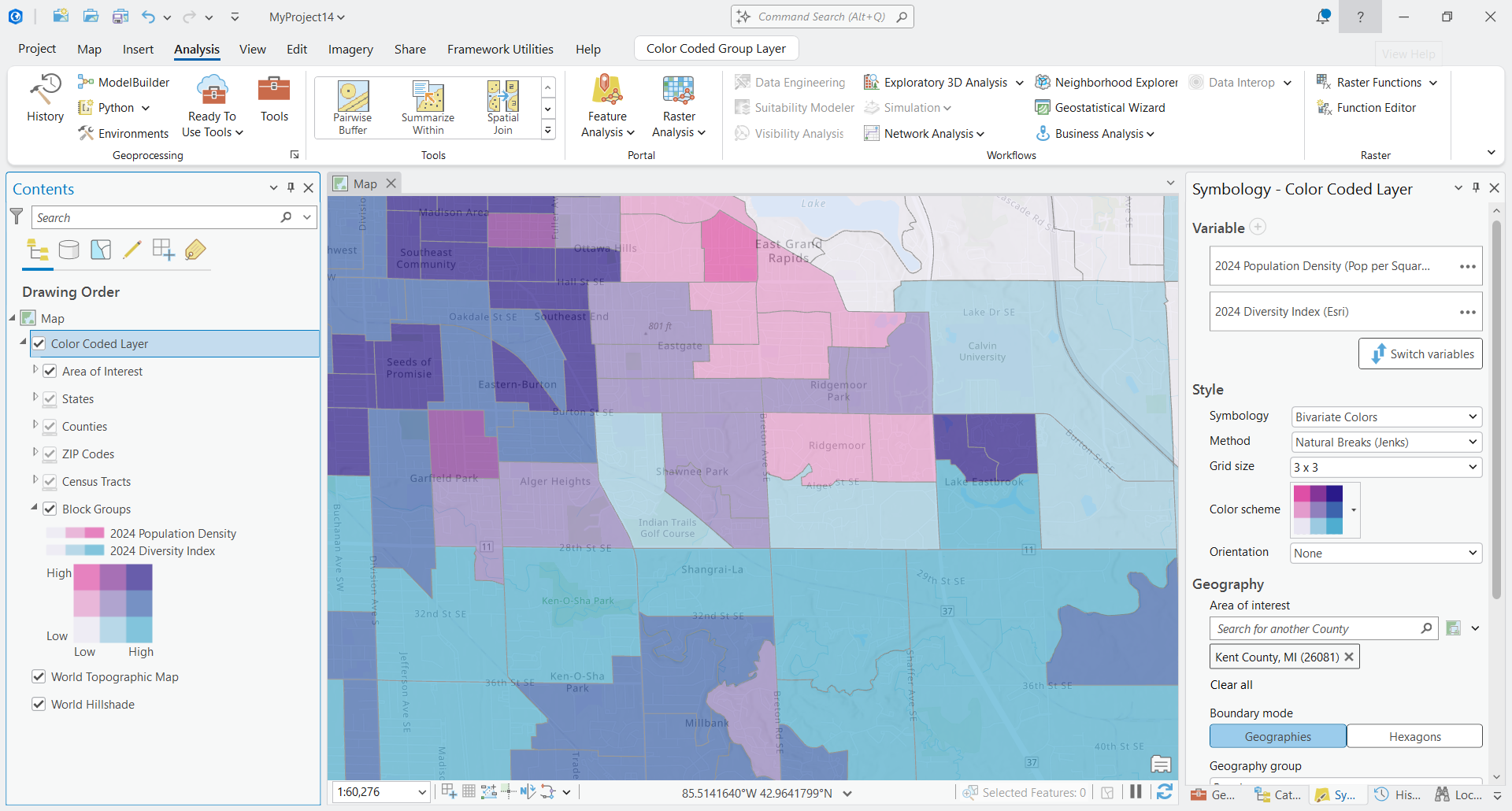Hide the World Hillshade layer

[39, 704]
